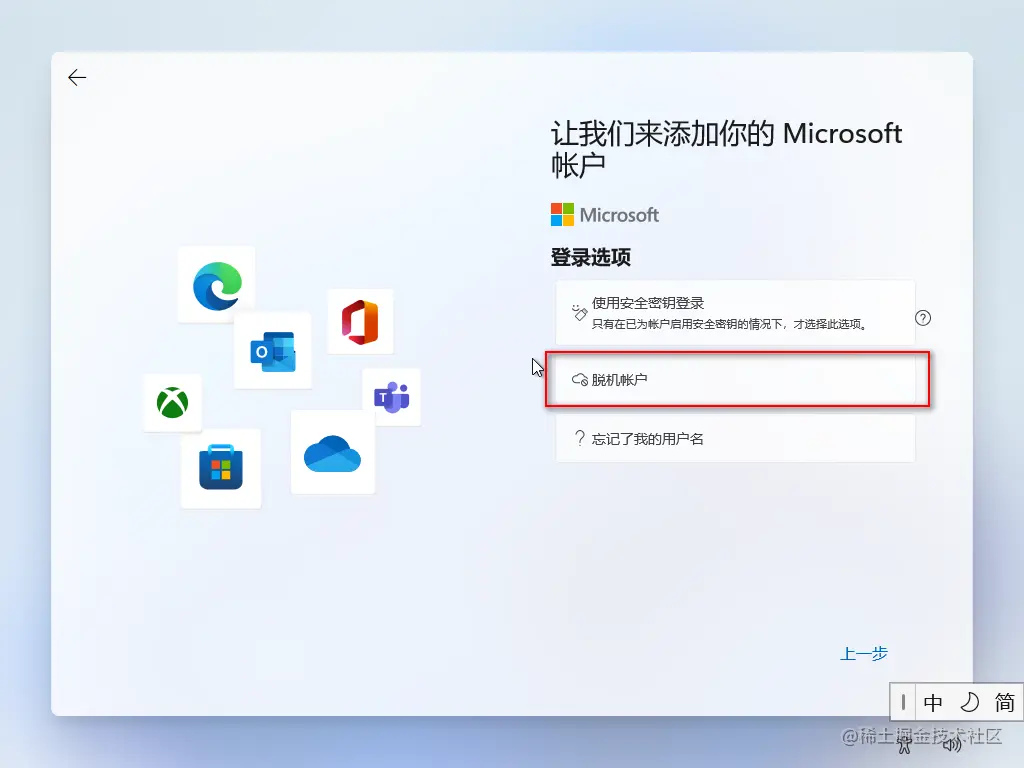Click the 登录选项 heading

[x=590, y=257]
